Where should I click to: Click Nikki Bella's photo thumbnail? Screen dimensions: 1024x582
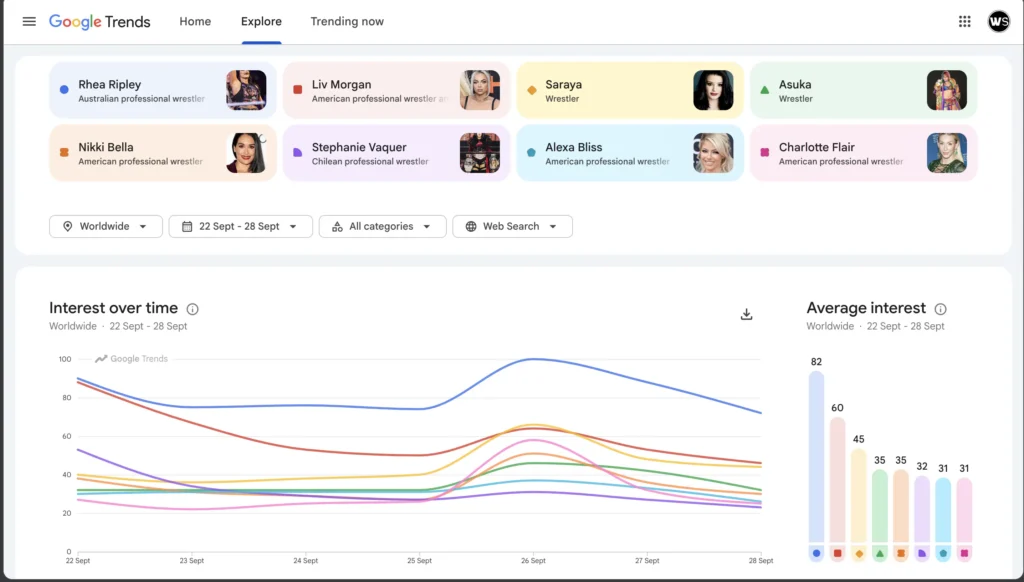coord(246,153)
